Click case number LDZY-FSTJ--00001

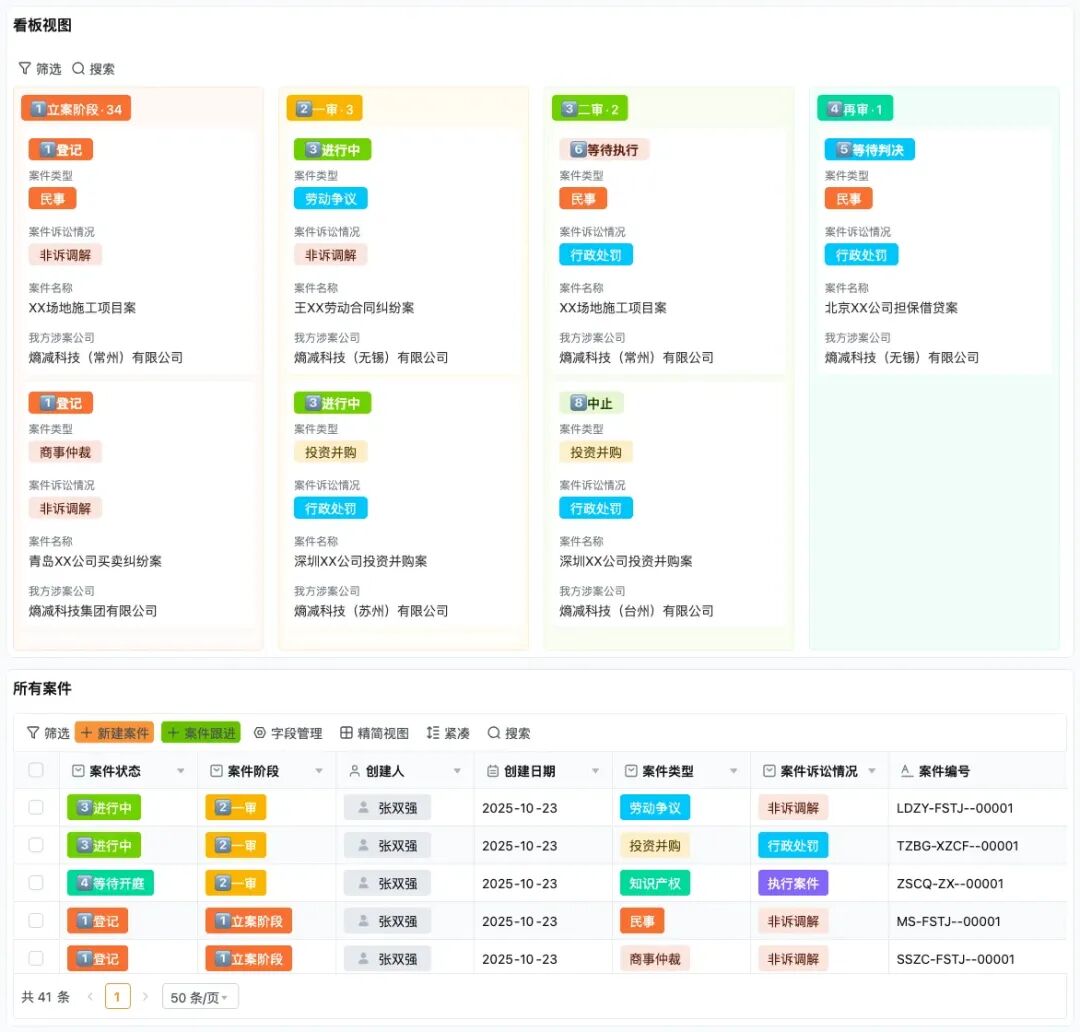click(955, 807)
